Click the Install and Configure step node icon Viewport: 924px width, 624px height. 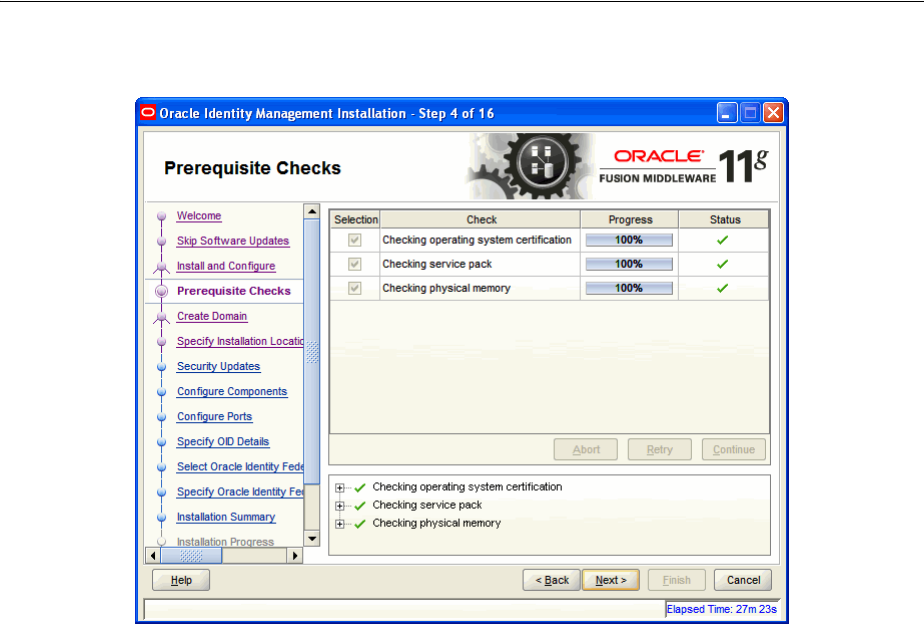tap(161, 268)
